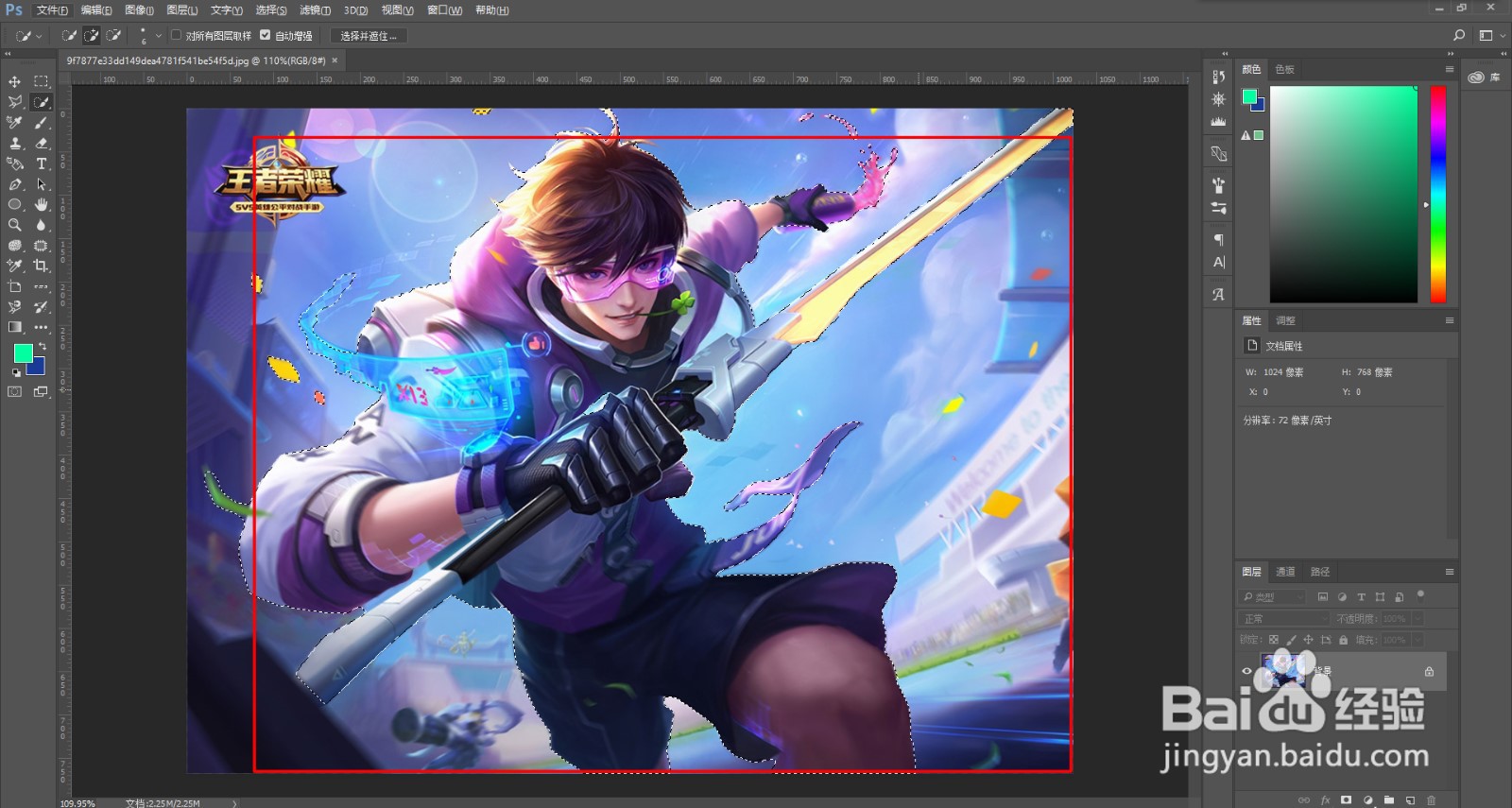
Task: Open the Paragraph panel icon in dock
Action: click(x=1218, y=239)
